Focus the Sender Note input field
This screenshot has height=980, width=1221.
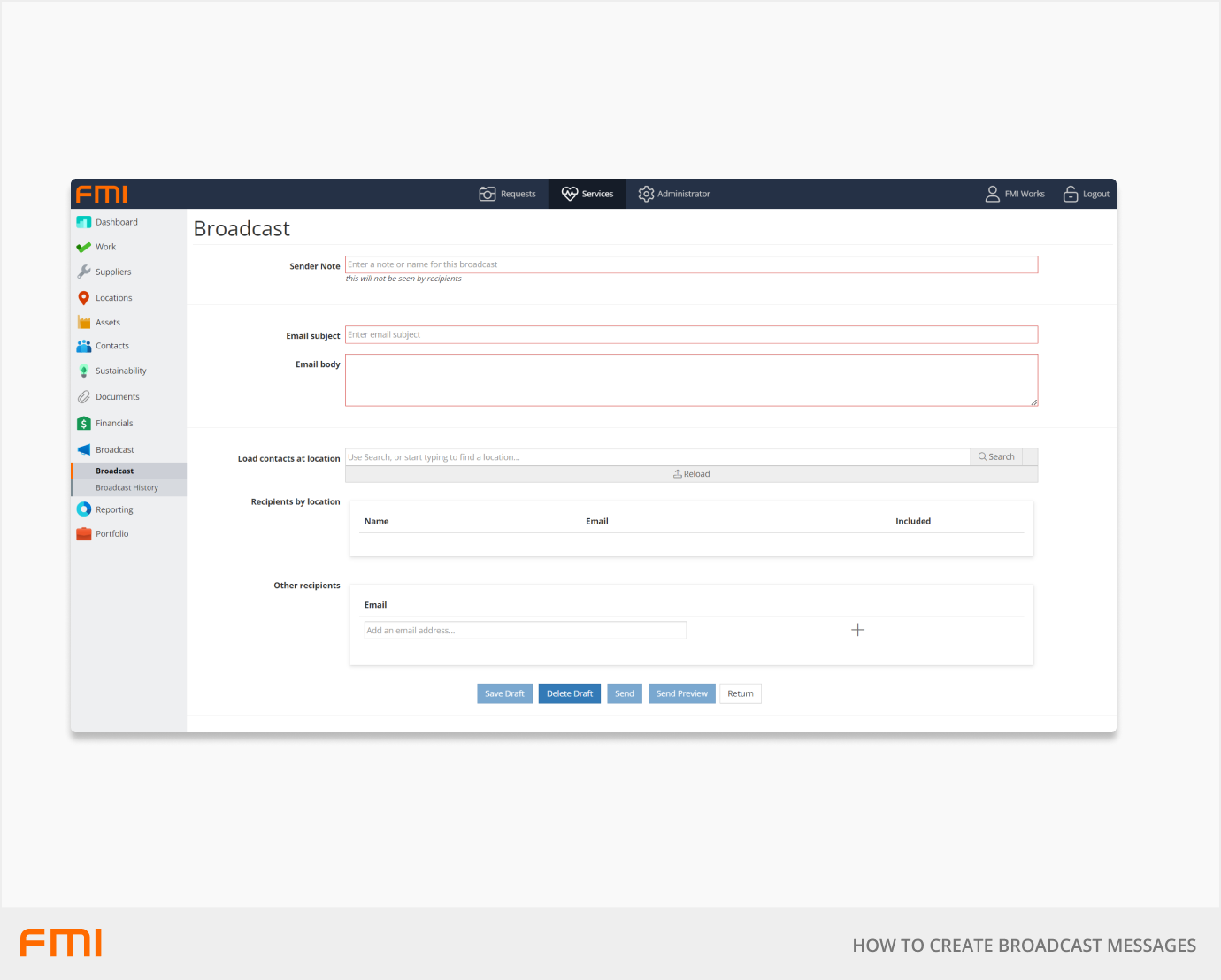pos(690,264)
